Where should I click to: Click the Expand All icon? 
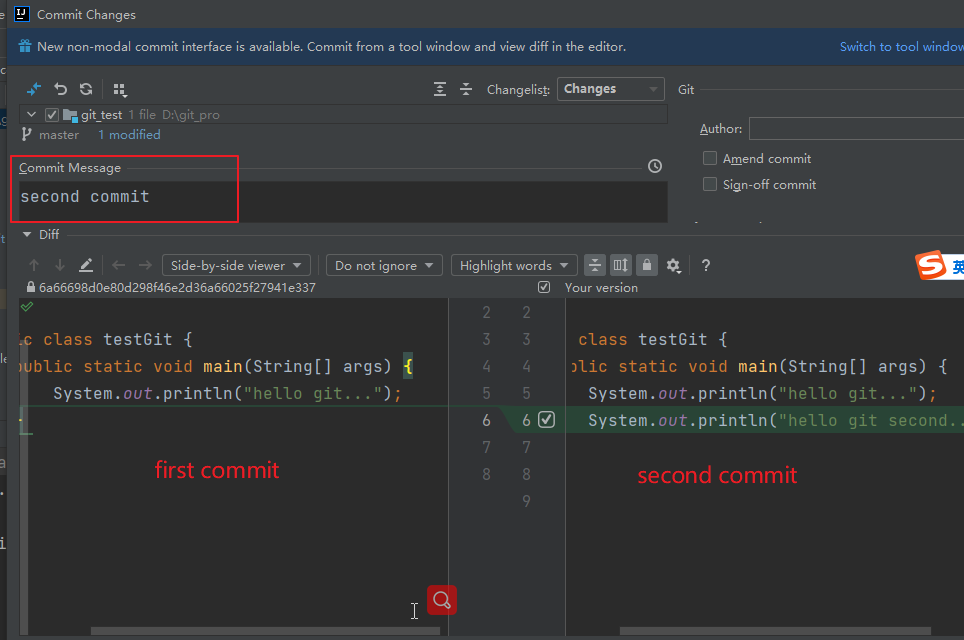point(440,89)
